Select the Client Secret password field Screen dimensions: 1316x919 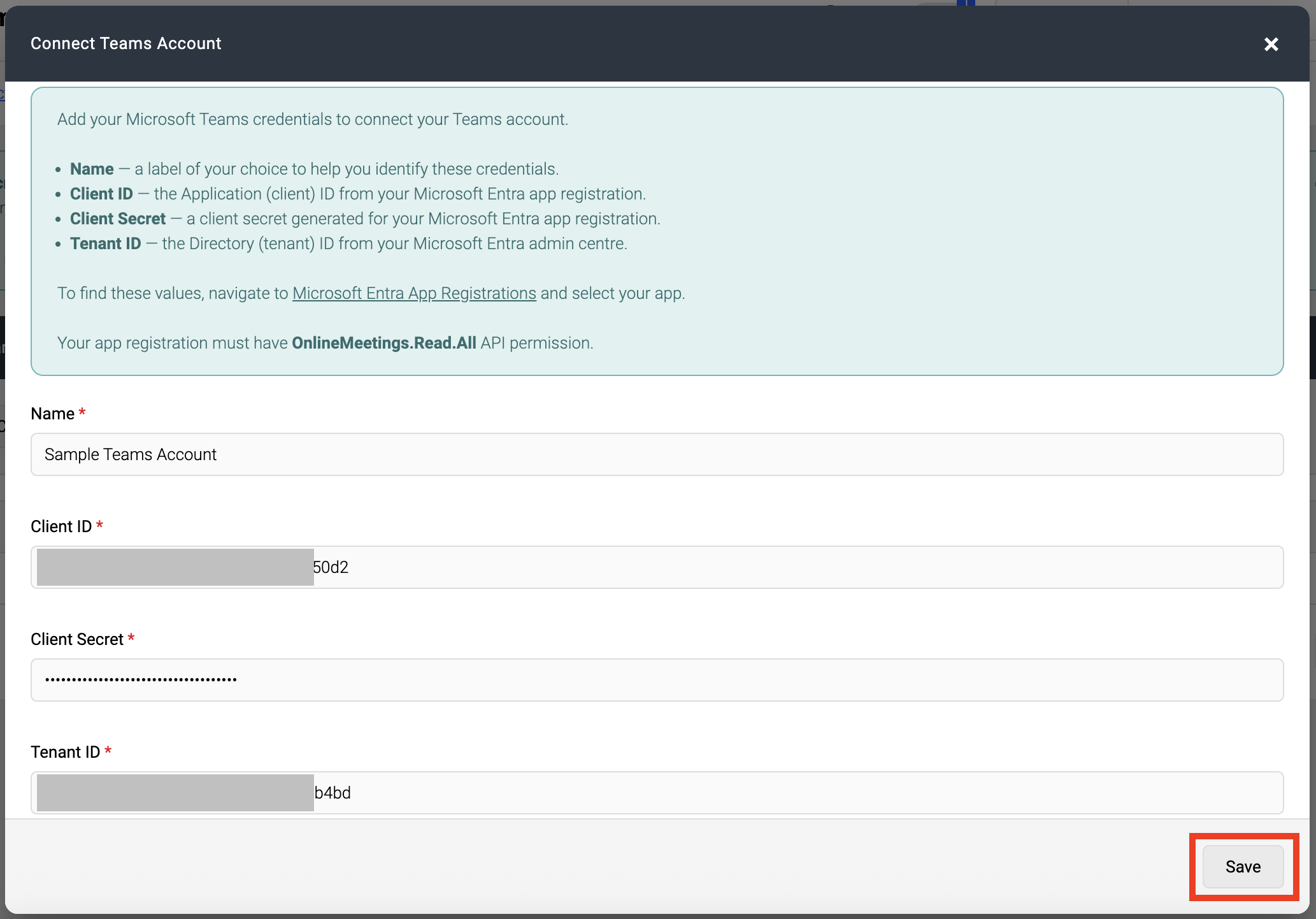pyautogui.click(x=657, y=680)
